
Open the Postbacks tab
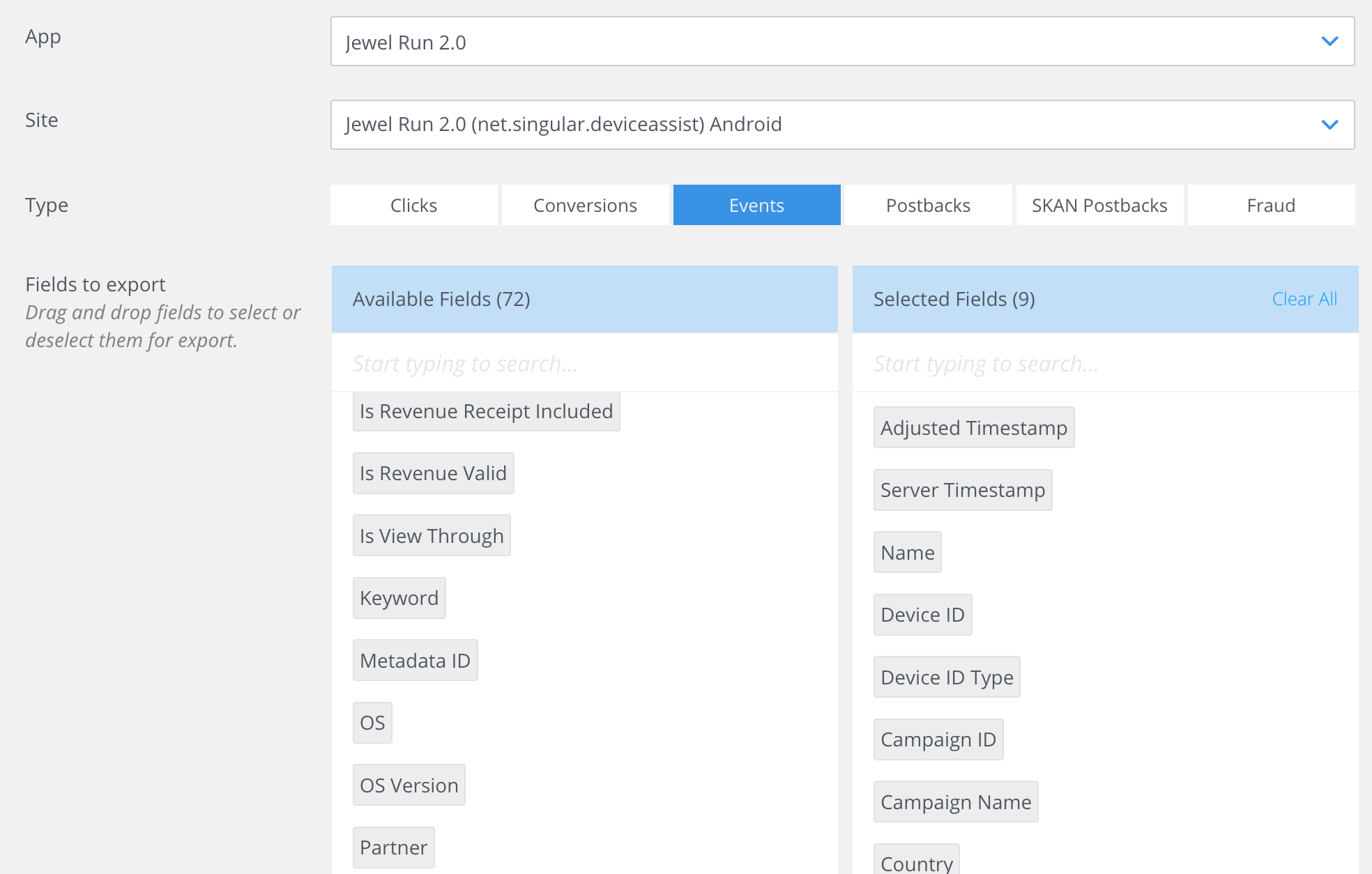point(928,205)
